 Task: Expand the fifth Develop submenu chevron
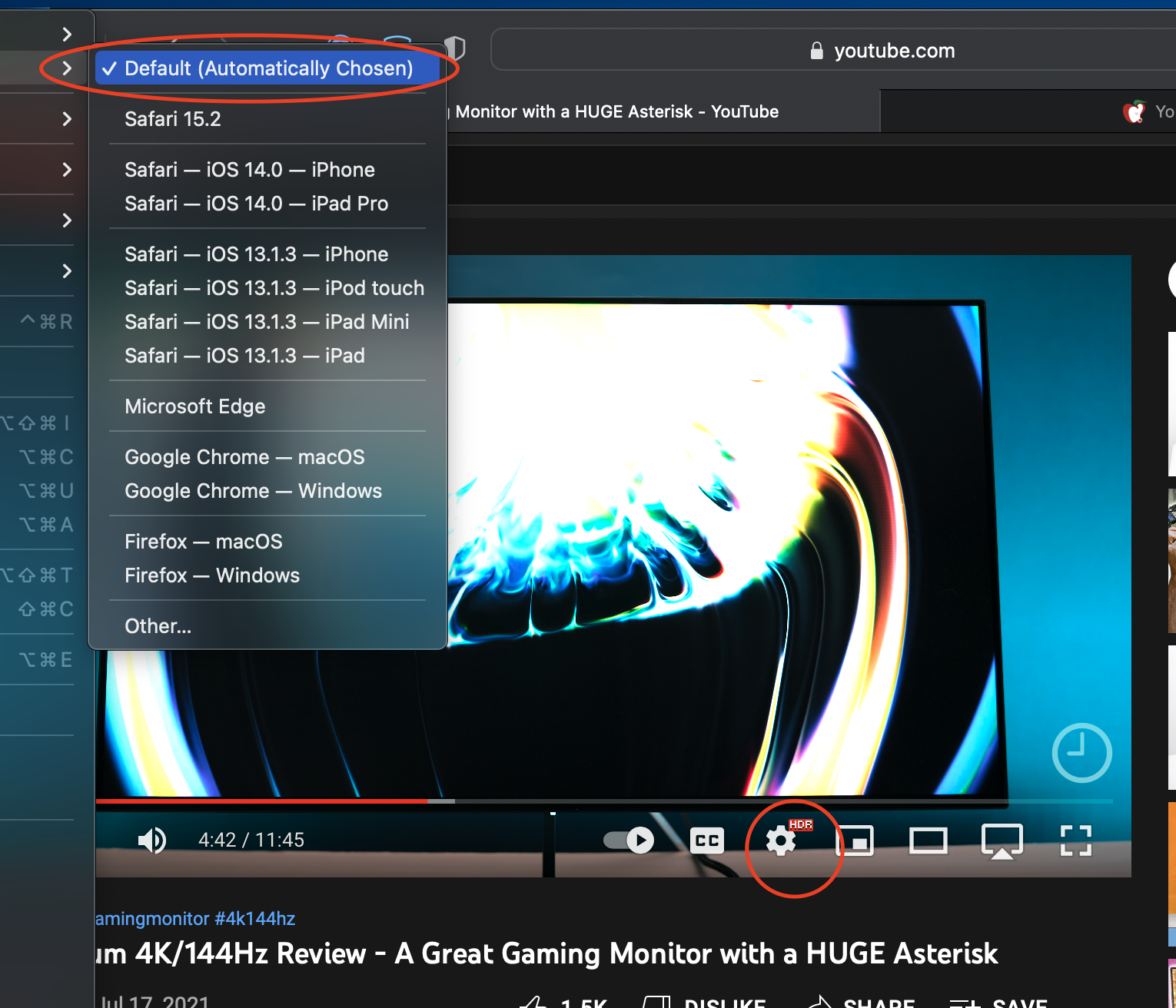point(67,220)
